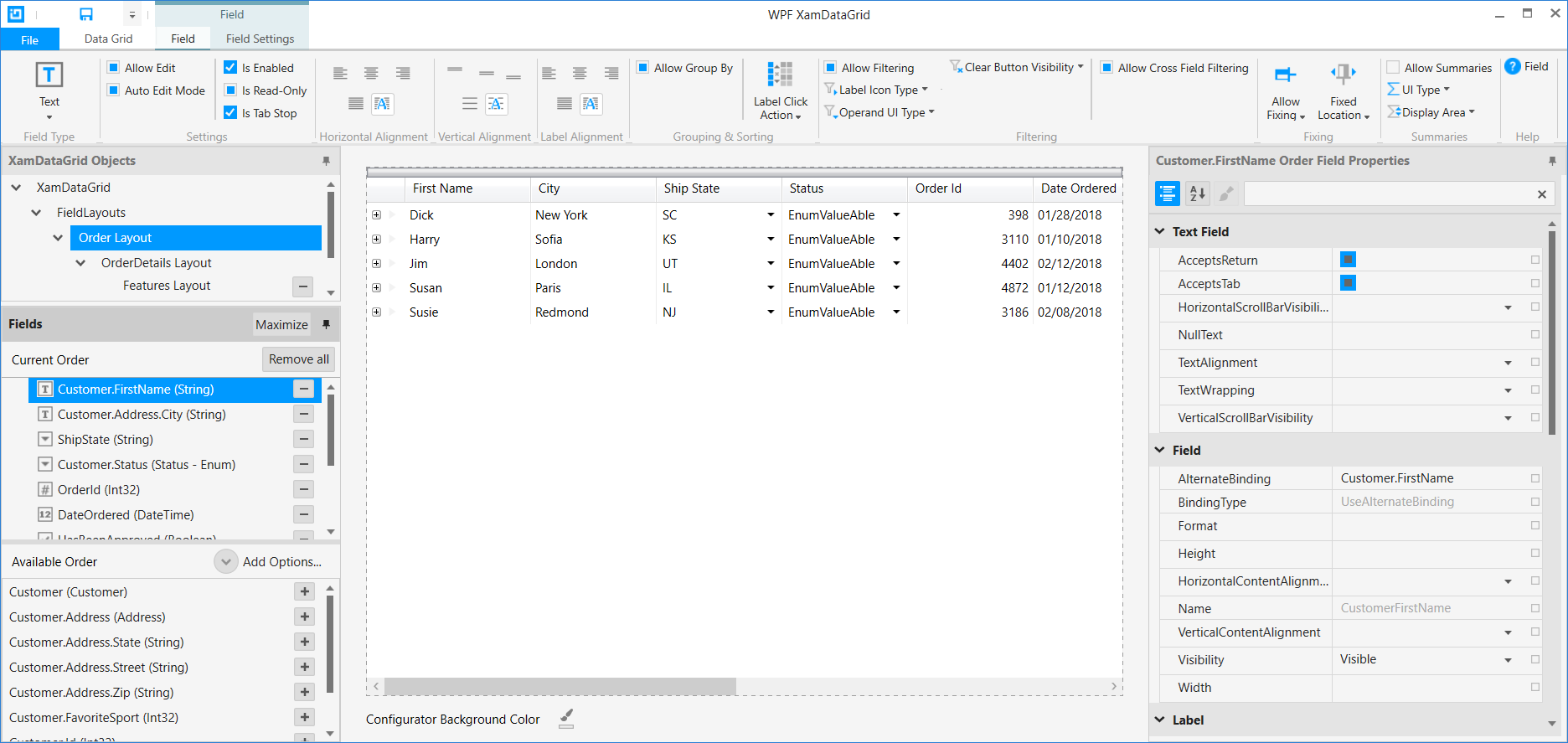Click the Configurator Background Color brush icon
Viewport: 1568px width, 743px height.
coord(566,719)
